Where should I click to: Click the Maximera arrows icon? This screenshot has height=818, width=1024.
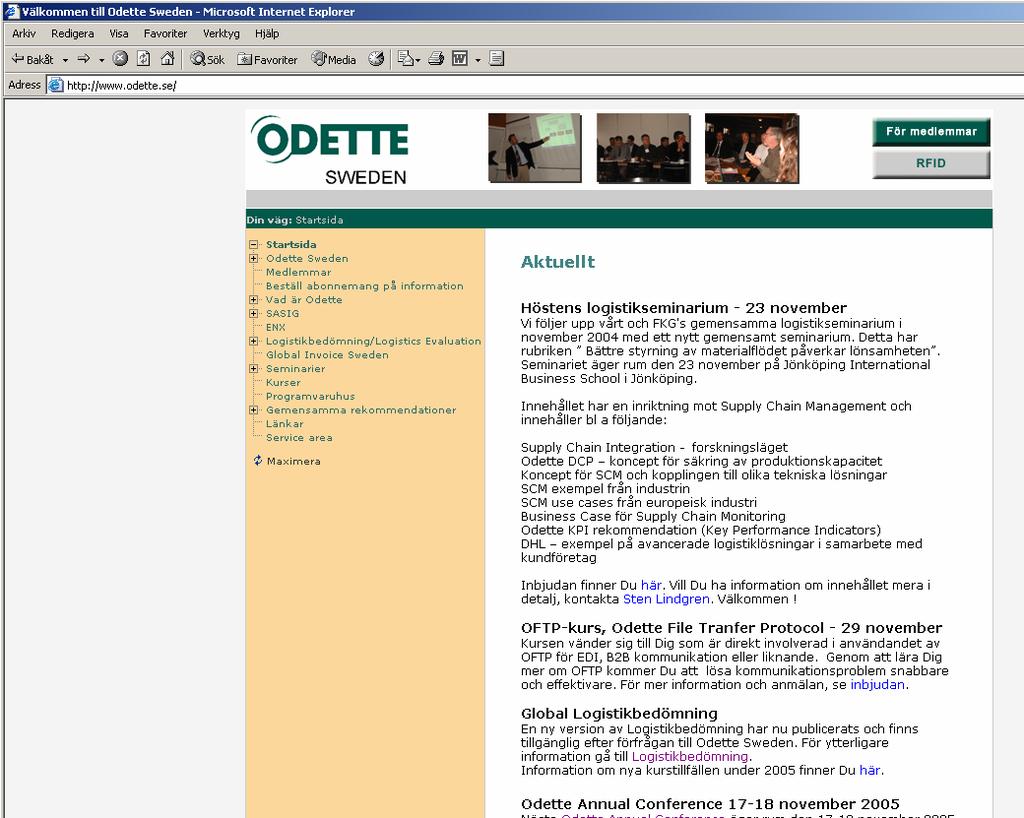tap(257, 460)
